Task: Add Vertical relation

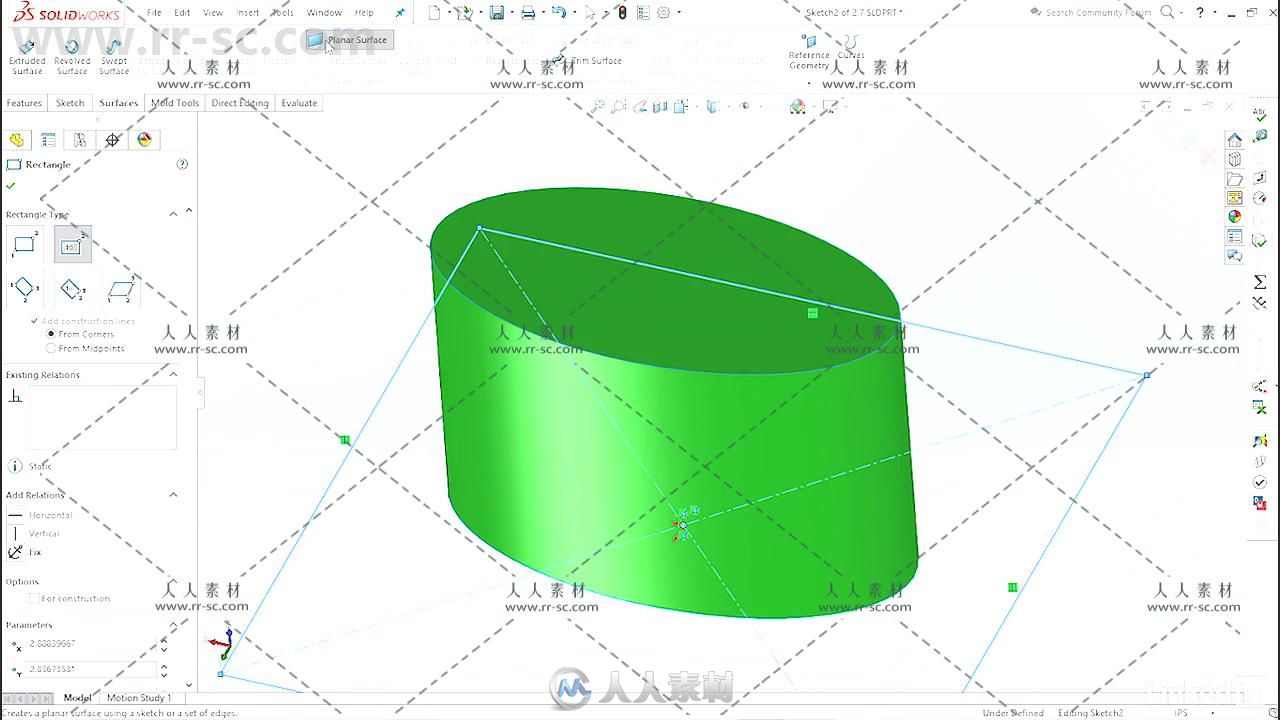Action: click(x=35, y=533)
